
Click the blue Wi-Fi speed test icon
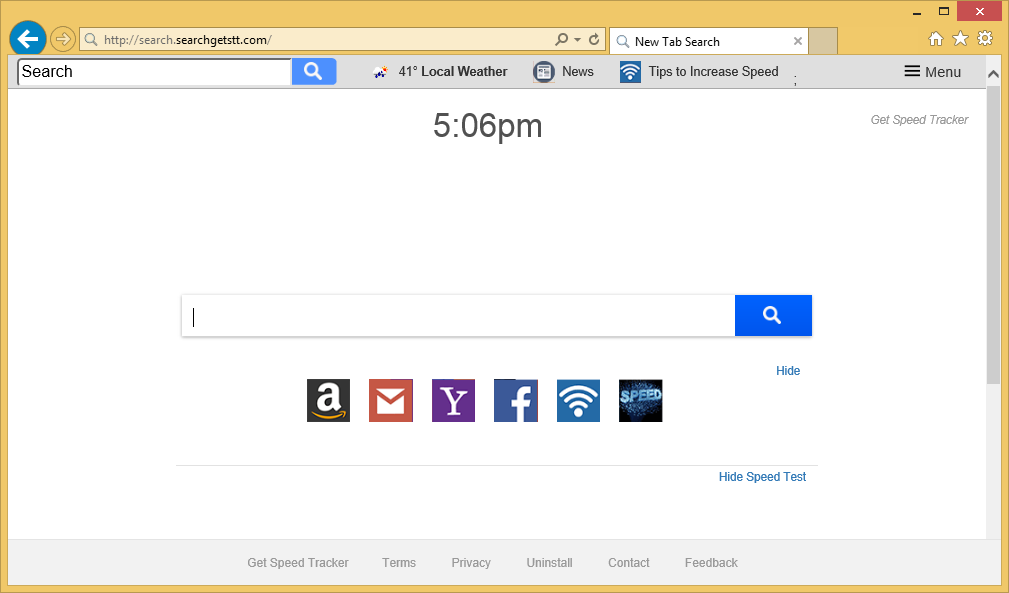(x=578, y=401)
